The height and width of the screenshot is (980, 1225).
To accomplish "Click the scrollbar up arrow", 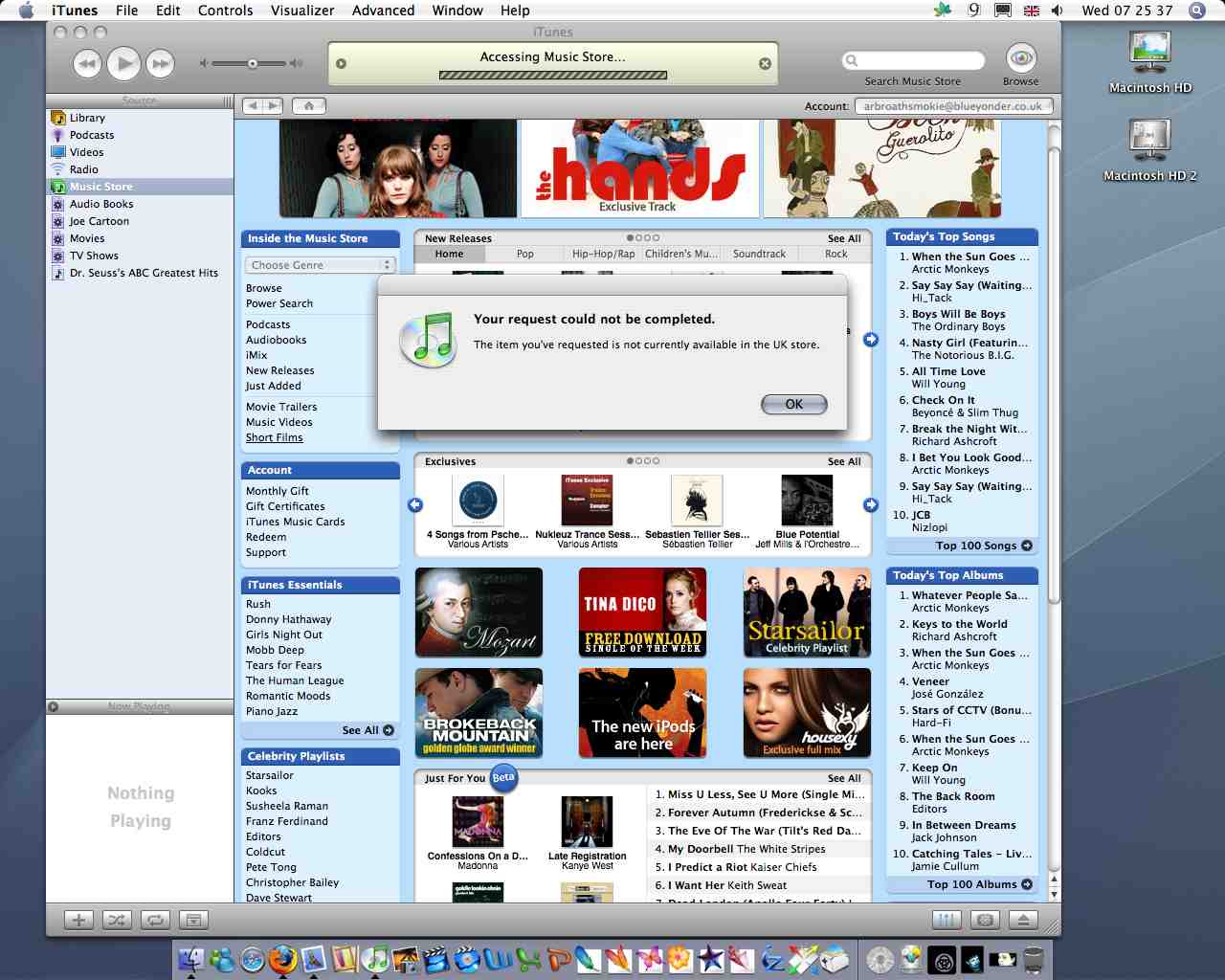I will point(1055,879).
